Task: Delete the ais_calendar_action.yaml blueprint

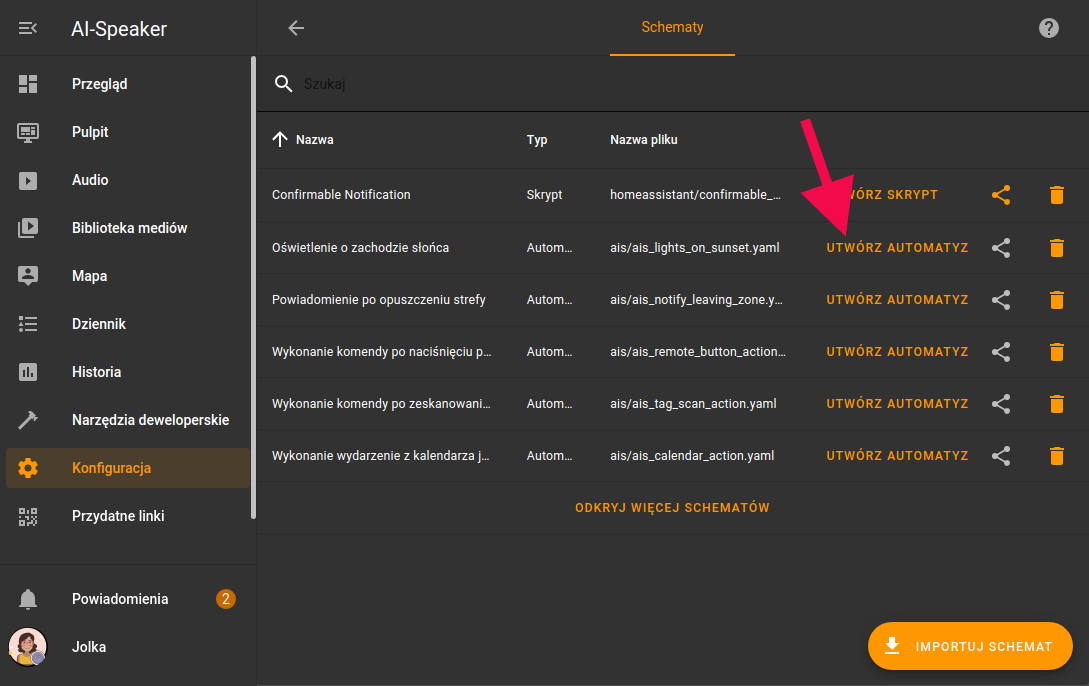Action: point(1056,455)
